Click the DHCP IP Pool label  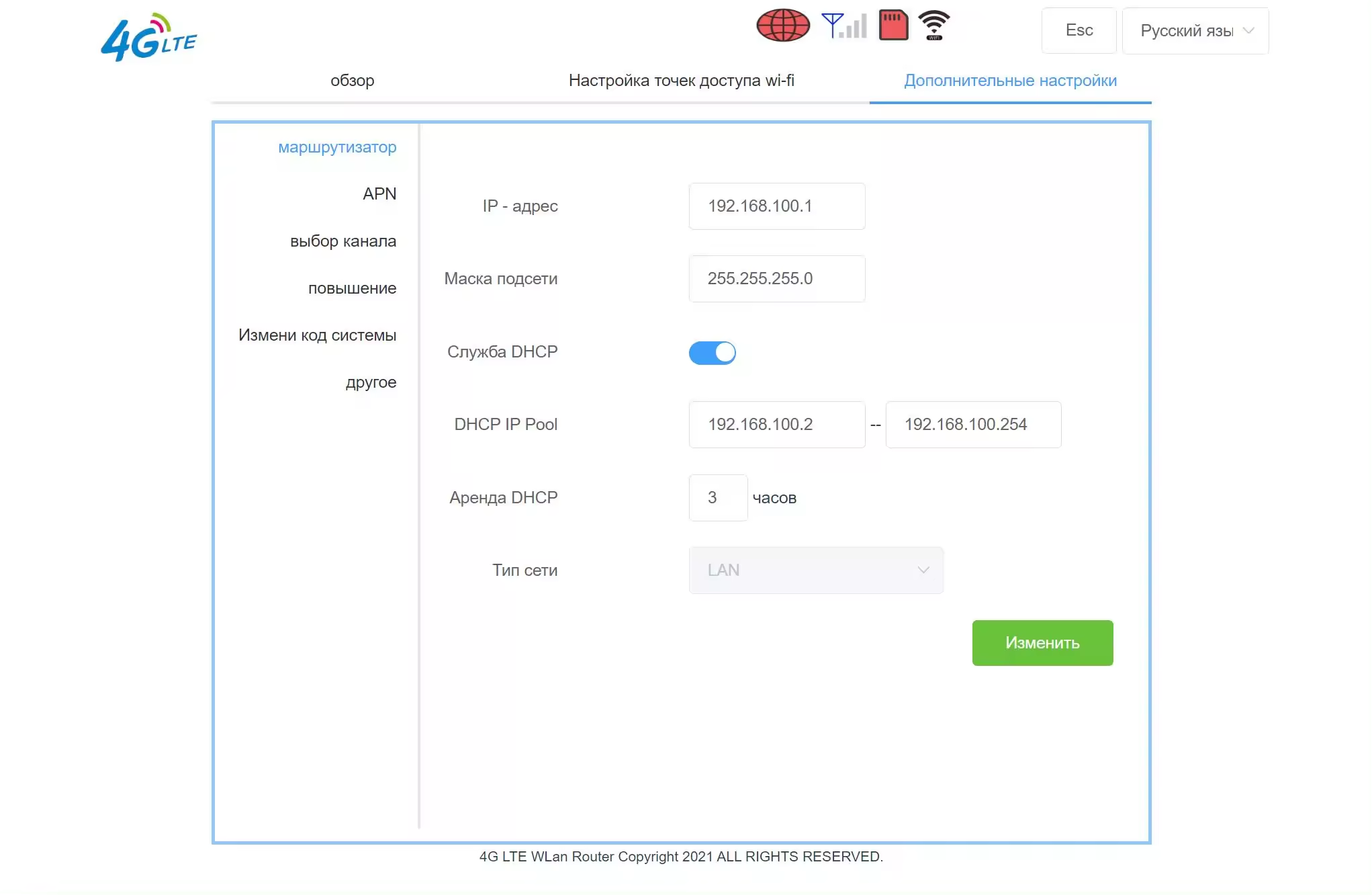click(506, 425)
